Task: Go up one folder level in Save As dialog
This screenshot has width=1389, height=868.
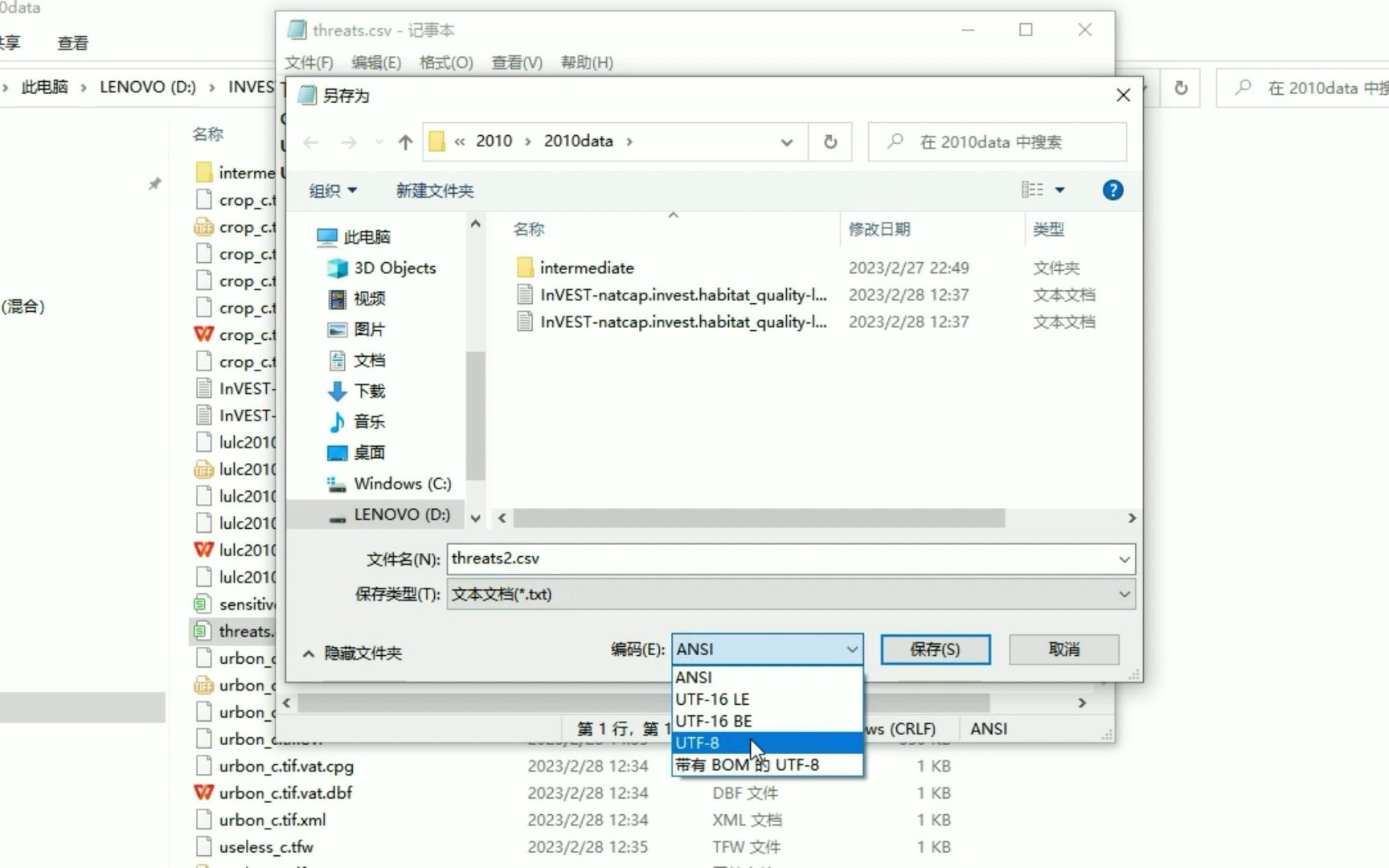Action: coord(405,142)
